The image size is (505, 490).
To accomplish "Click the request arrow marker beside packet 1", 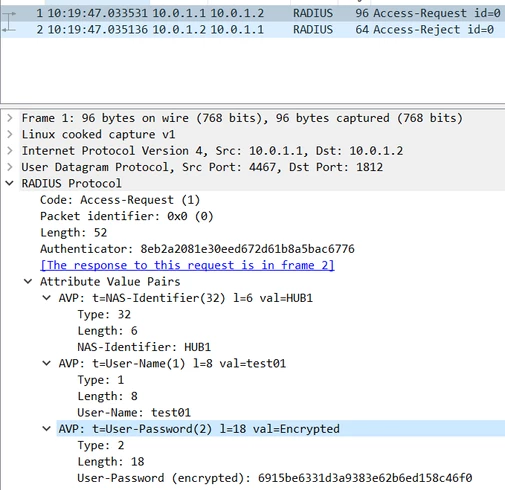I will pyautogui.click(x=9, y=14).
